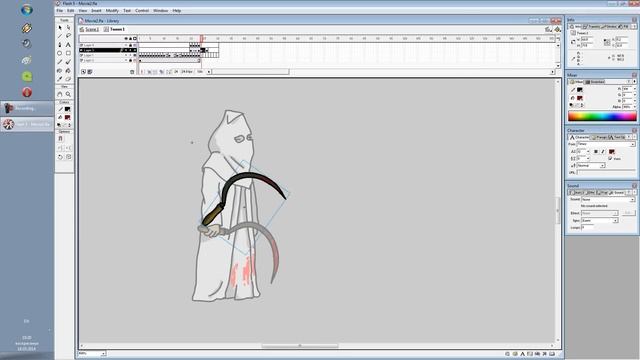Toggle the lock on the topmost layer
This screenshot has width=640, height=360.
(131, 45)
